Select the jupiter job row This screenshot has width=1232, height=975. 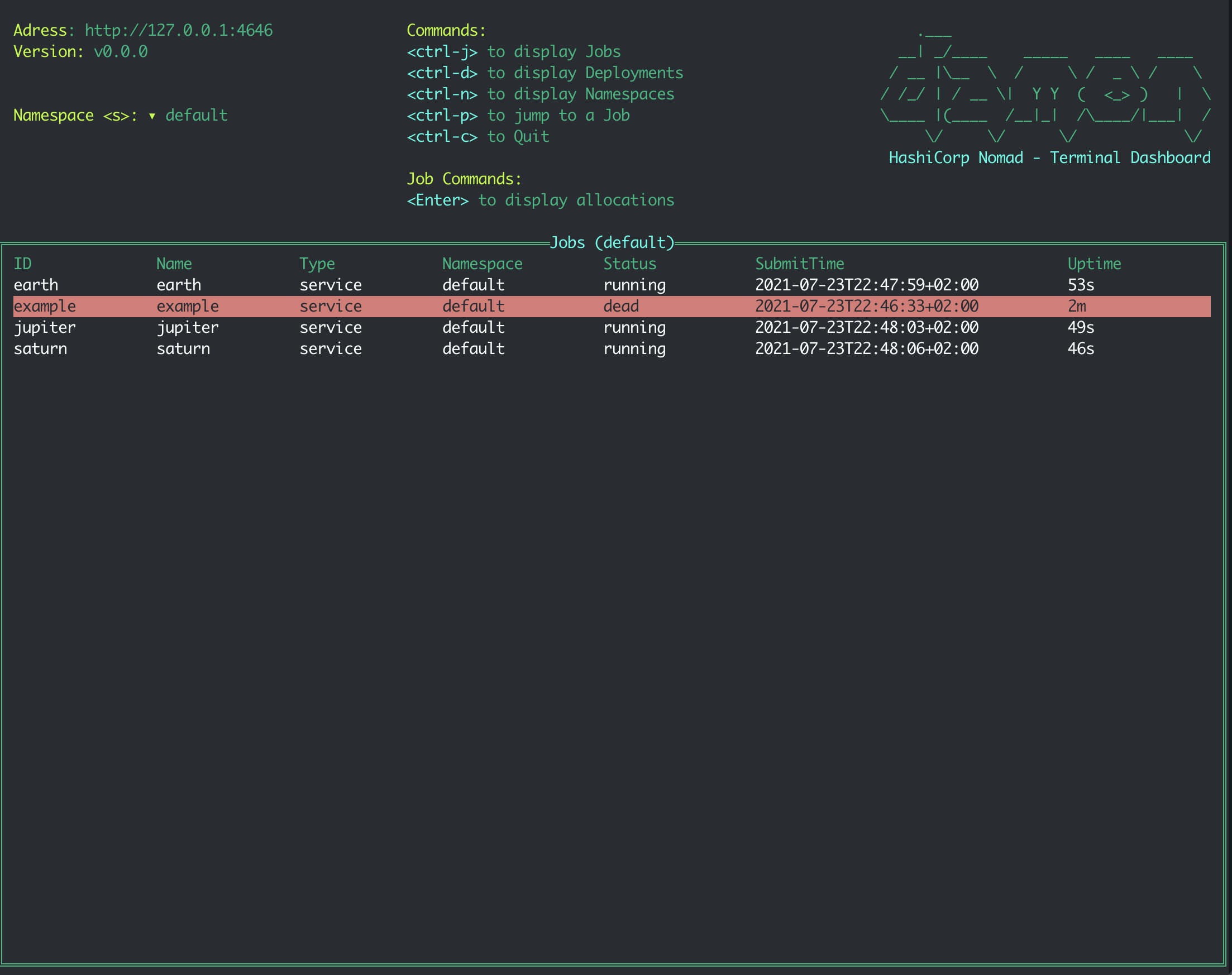click(45, 328)
